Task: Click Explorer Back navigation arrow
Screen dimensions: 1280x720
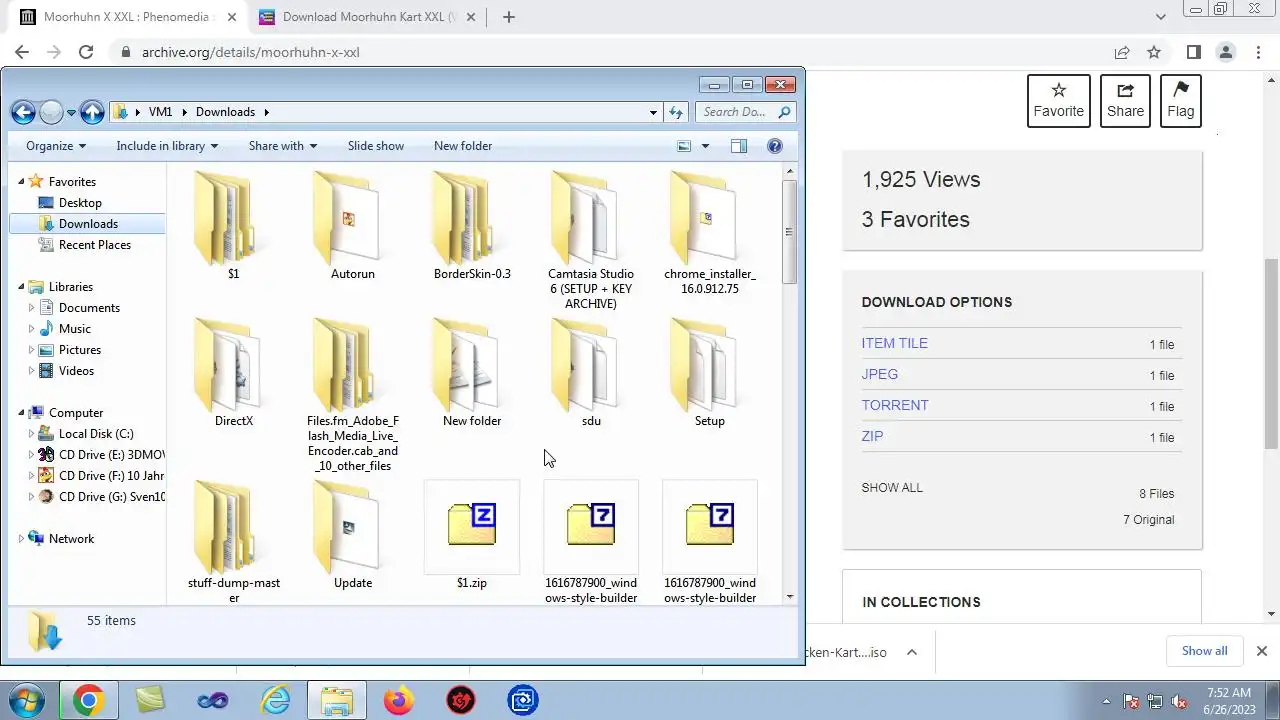Action: 23,112
